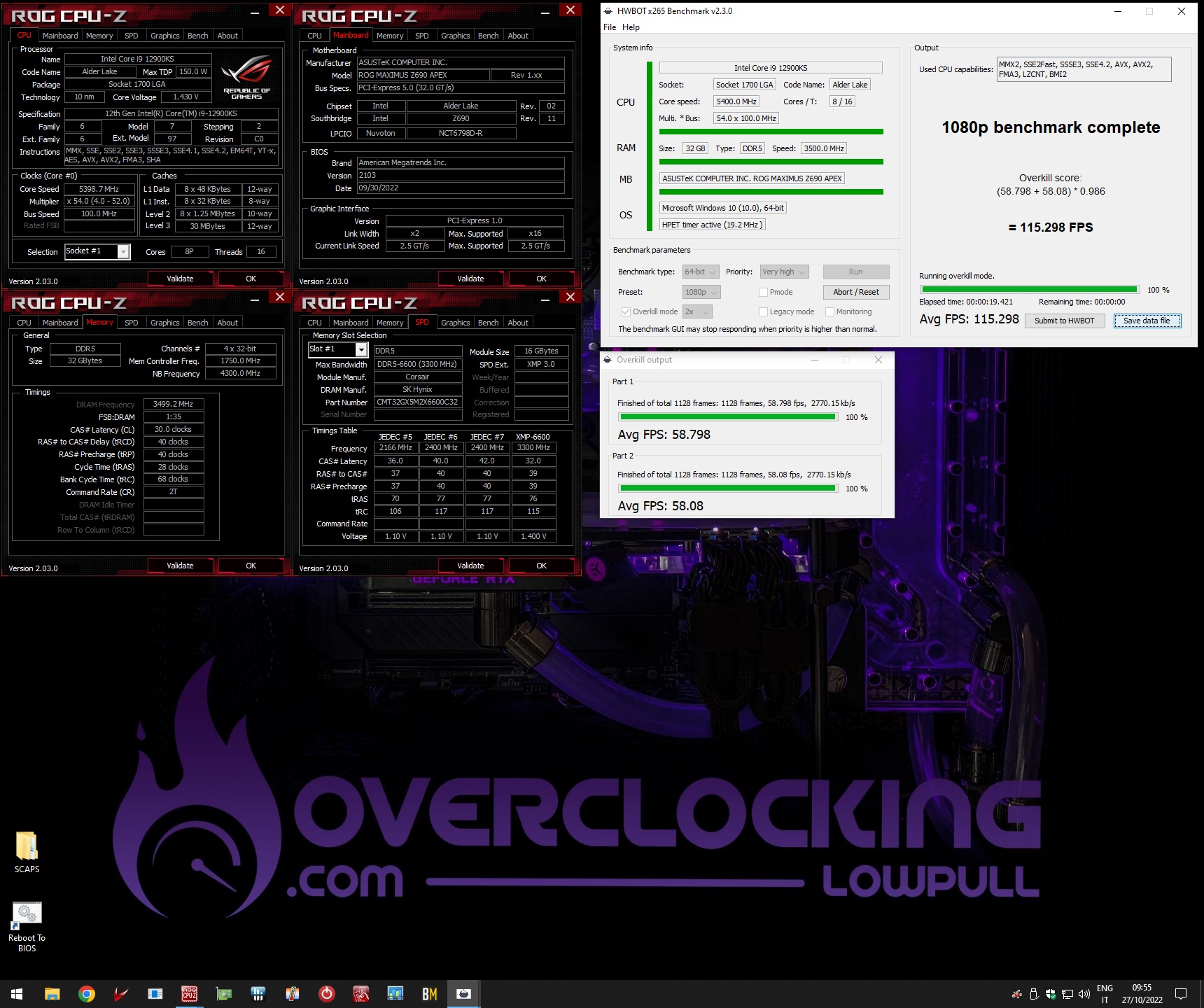Click HWBOT x265 Benchmark title bar icon
Image resolution: width=1204 pixels, height=1008 pixels.
tap(608, 11)
